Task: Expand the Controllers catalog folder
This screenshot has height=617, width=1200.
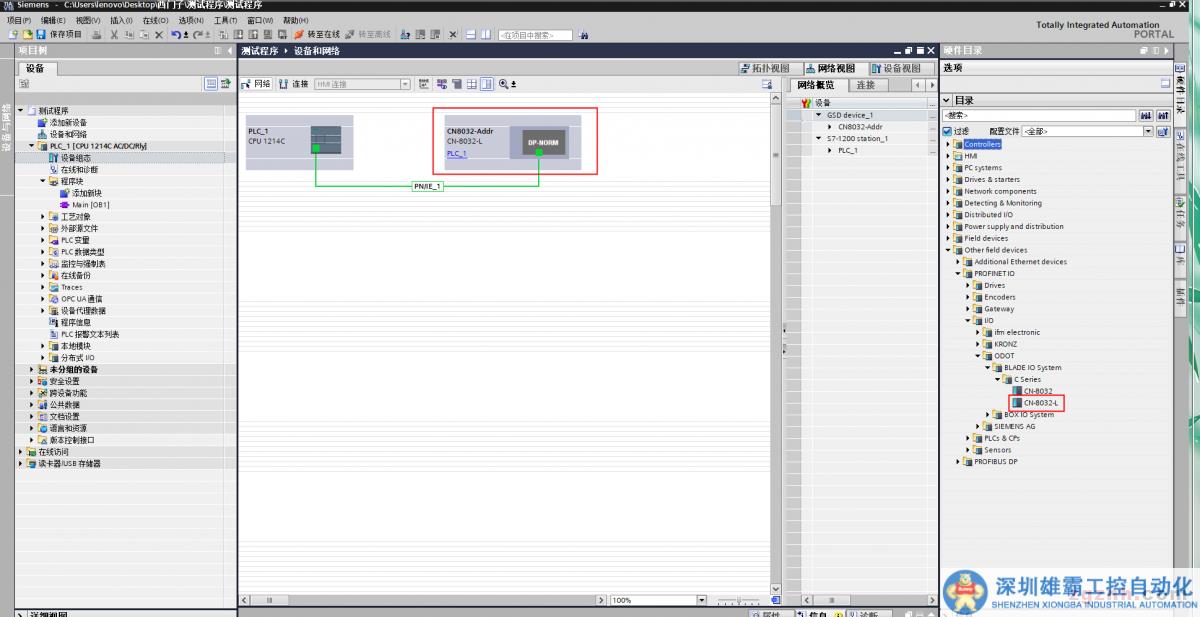Action: click(x=948, y=144)
